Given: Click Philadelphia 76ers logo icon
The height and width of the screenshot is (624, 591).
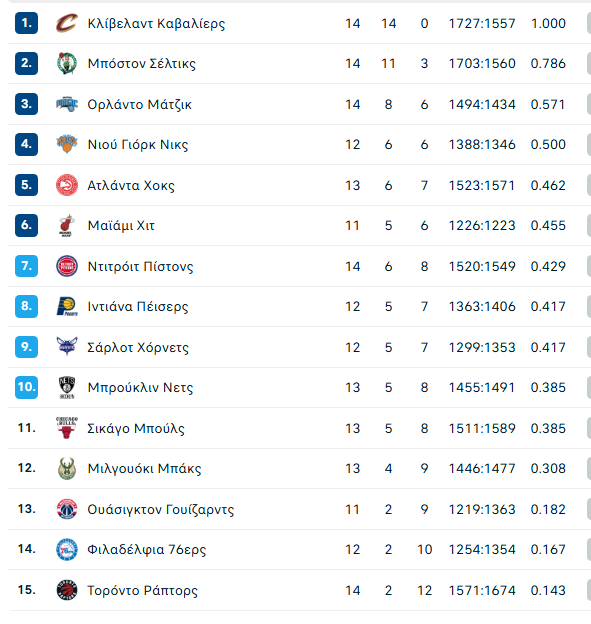Looking at the screenshot, I should (66, 550).
